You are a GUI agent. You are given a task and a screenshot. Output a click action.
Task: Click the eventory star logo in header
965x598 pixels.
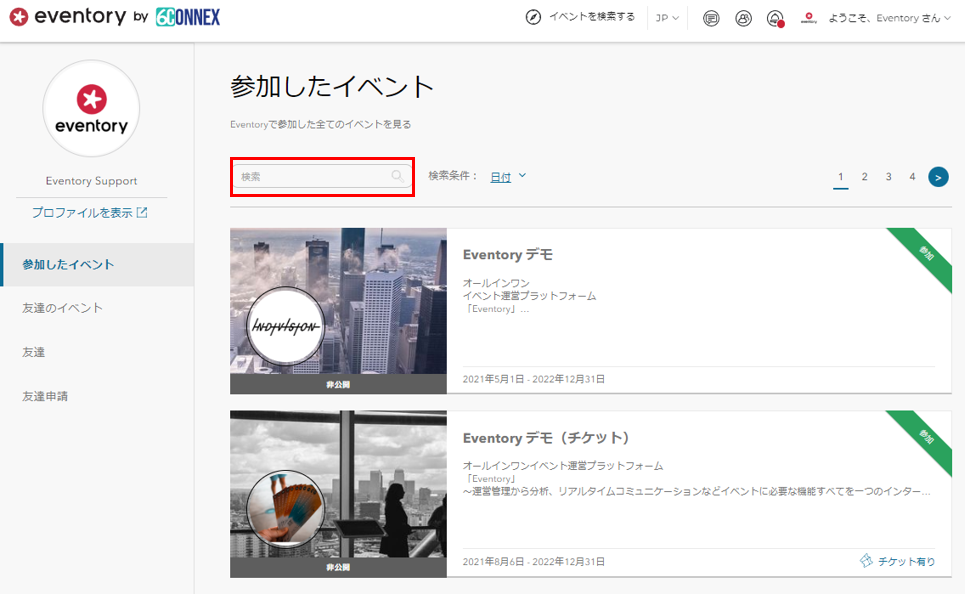[x=18, y=17]
